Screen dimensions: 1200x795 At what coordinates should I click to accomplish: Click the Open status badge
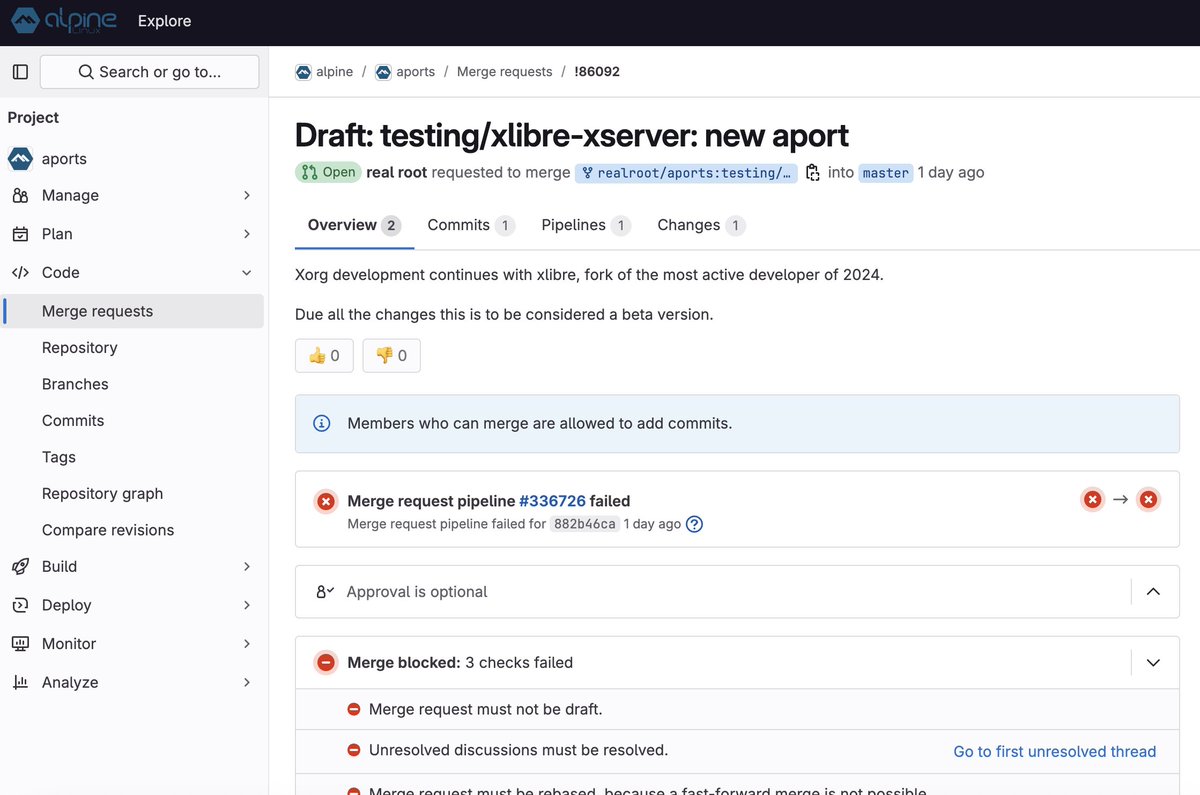click(327, 172)
